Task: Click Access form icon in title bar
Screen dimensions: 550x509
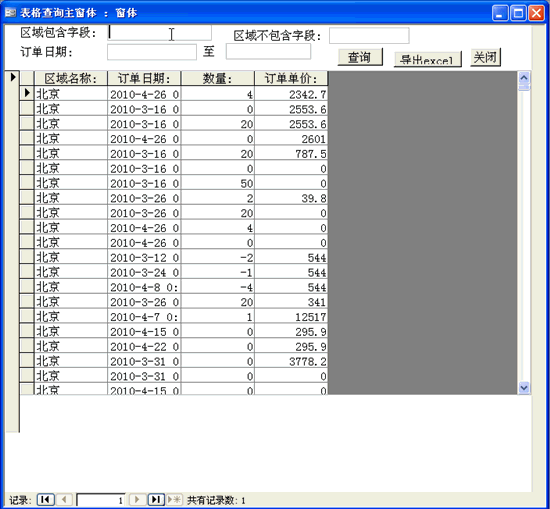Action: click(10, 13)
